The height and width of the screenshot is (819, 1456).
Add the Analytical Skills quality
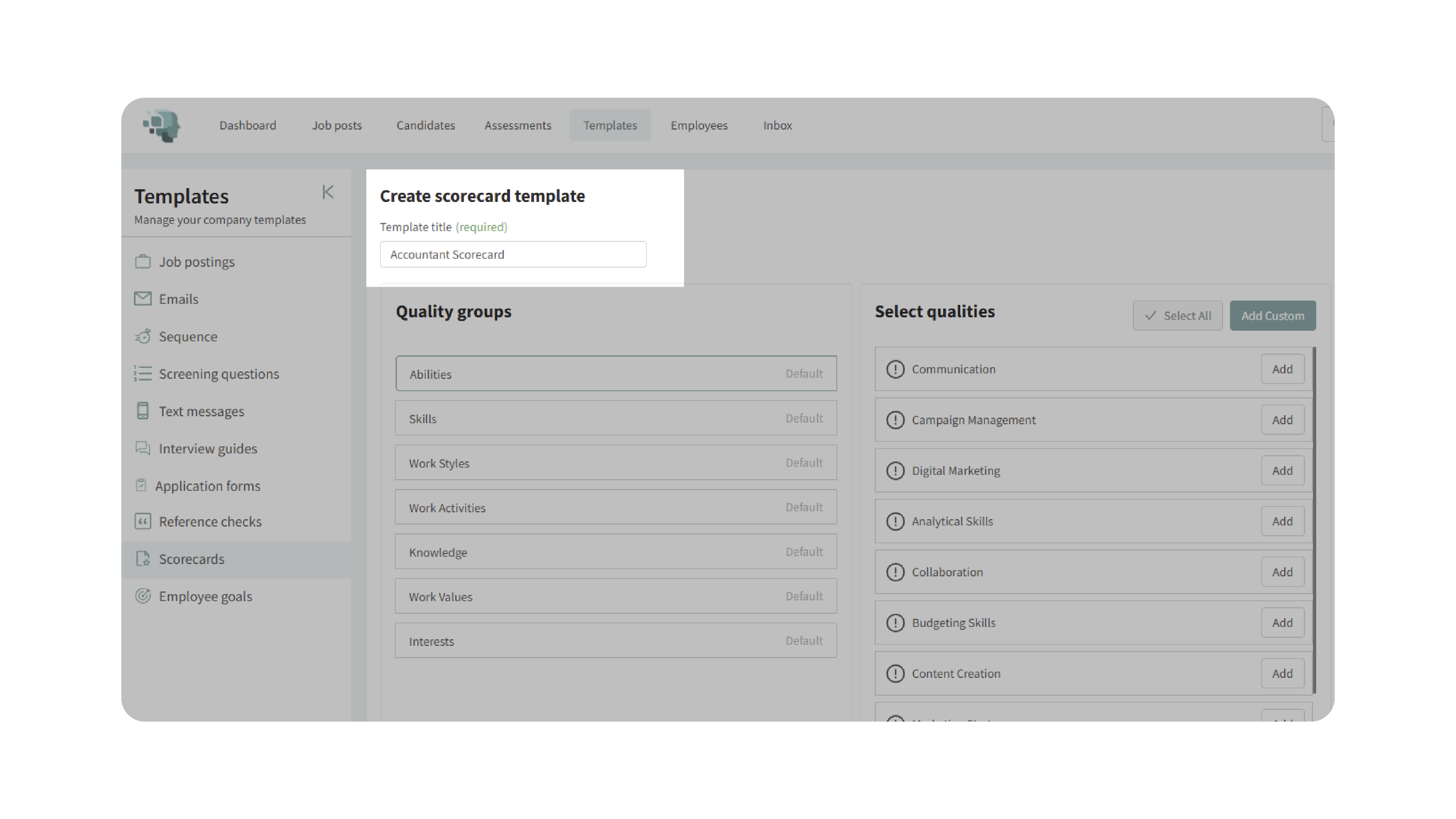(1282, 521)
